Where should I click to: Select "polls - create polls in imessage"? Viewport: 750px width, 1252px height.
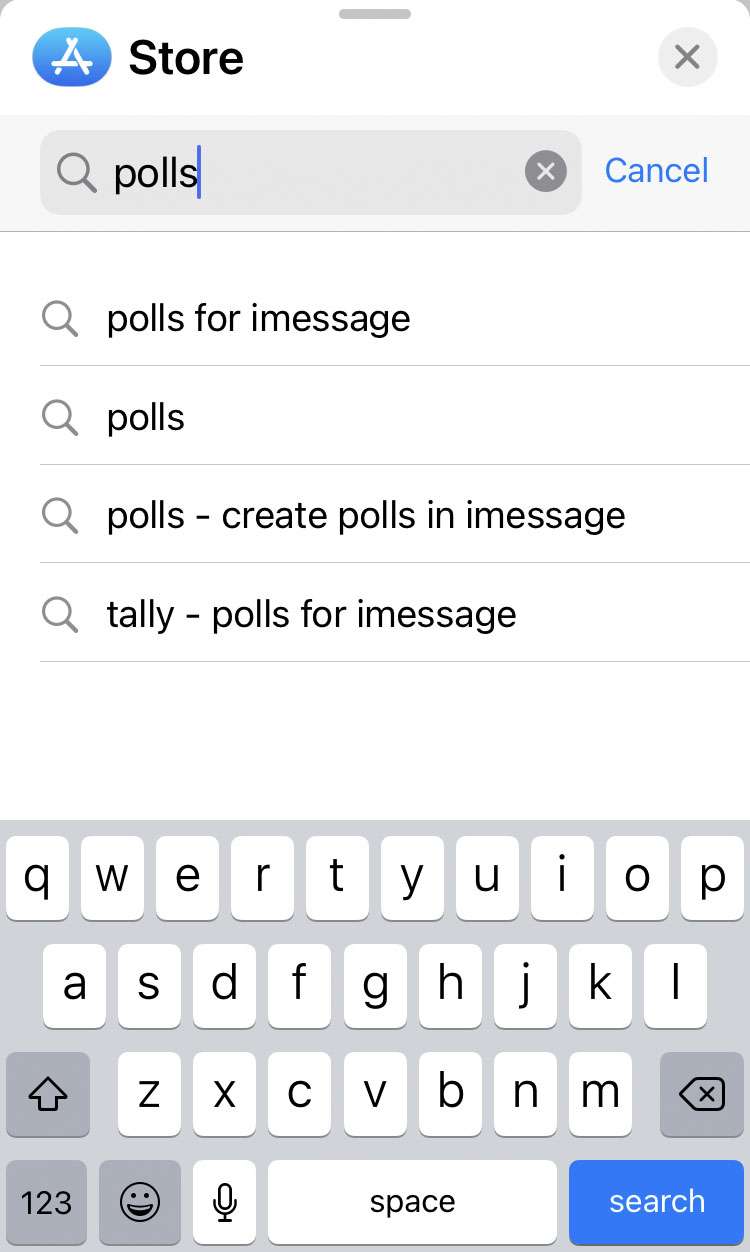(366, 515)
